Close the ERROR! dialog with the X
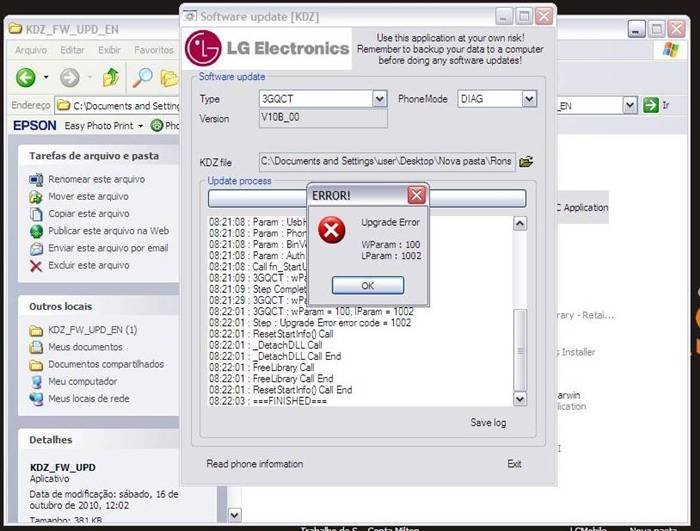 417,195
